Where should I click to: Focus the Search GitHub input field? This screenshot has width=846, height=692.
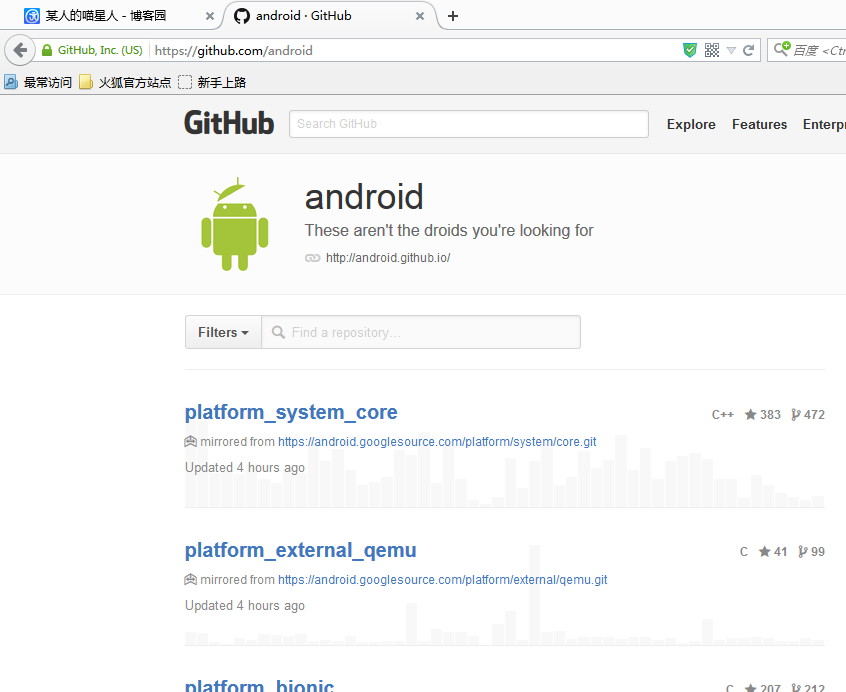pyautogui.click(x=468, y=124)
